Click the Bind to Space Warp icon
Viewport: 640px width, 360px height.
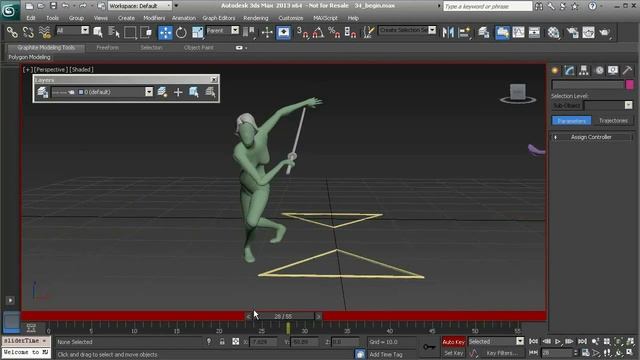pos(44,32)
